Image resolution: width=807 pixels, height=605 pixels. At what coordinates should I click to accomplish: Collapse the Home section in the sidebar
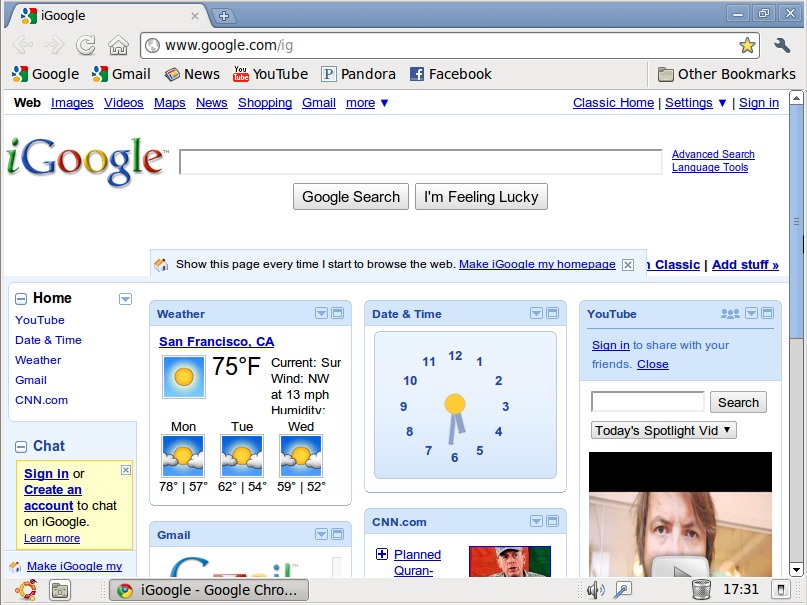pyautogui.click(x=21, y=299)
